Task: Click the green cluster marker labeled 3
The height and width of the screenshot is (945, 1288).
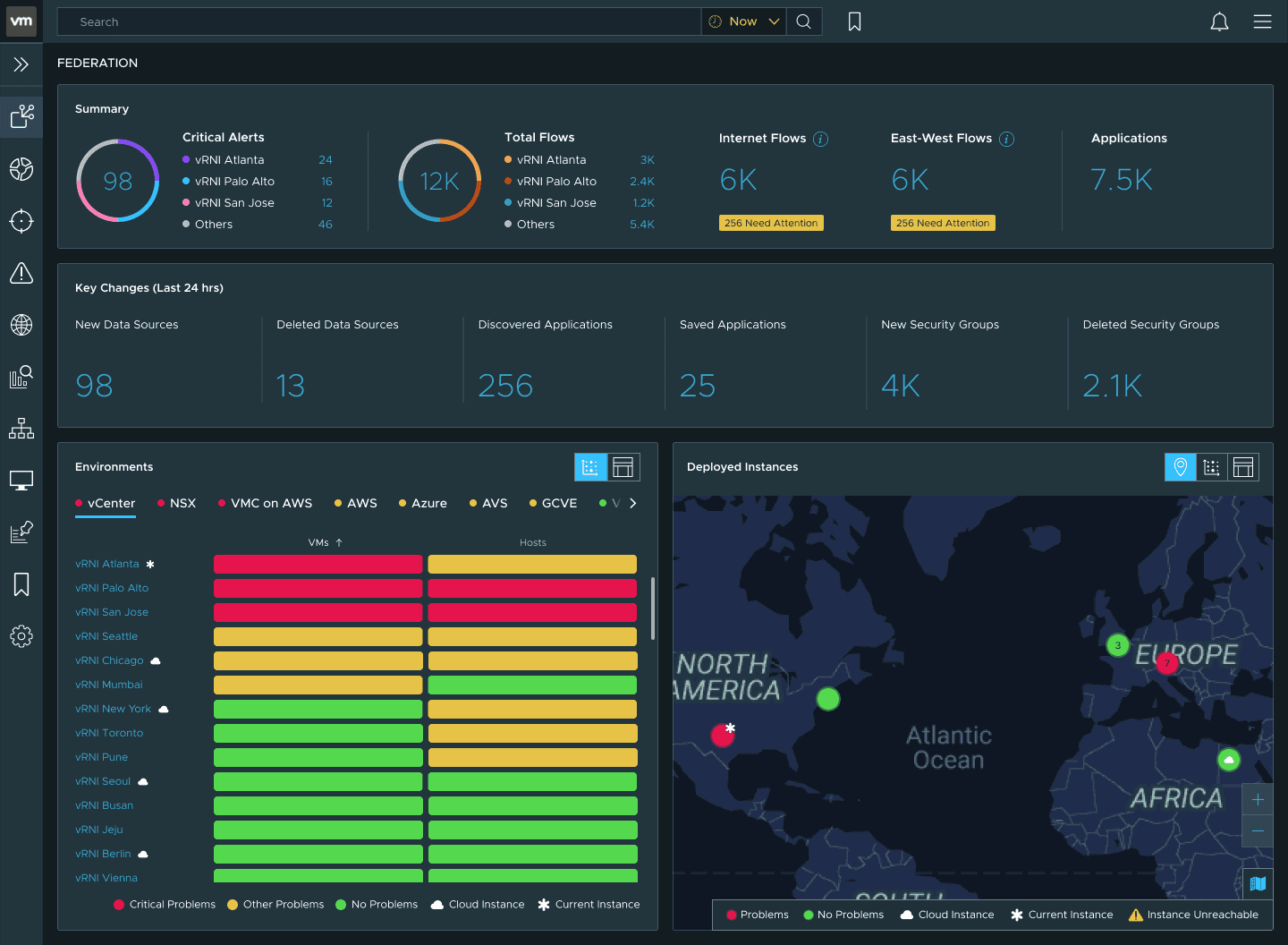Action: click(1118, 645)
